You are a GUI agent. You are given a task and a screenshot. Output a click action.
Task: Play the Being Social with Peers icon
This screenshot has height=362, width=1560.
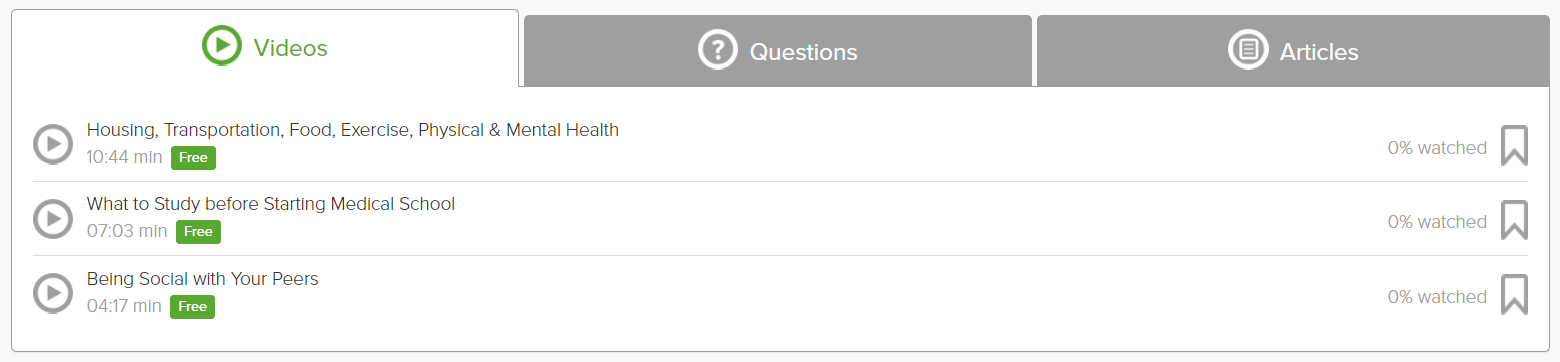[x=53, y=293]
